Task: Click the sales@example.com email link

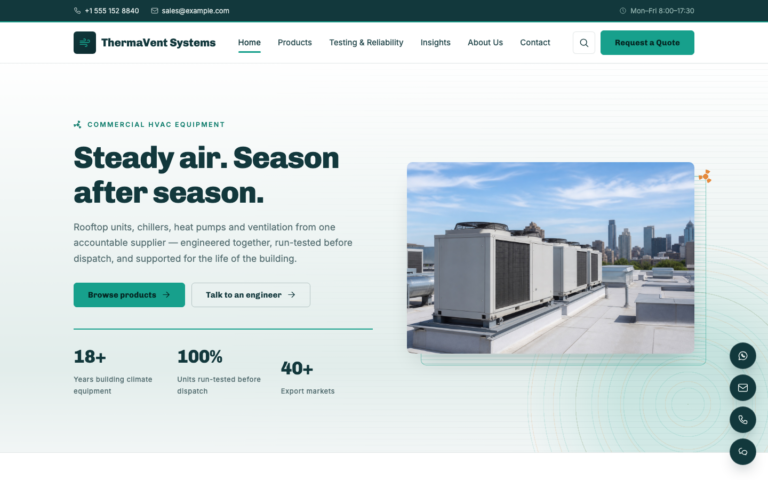Action: click(x=195, y=11)
